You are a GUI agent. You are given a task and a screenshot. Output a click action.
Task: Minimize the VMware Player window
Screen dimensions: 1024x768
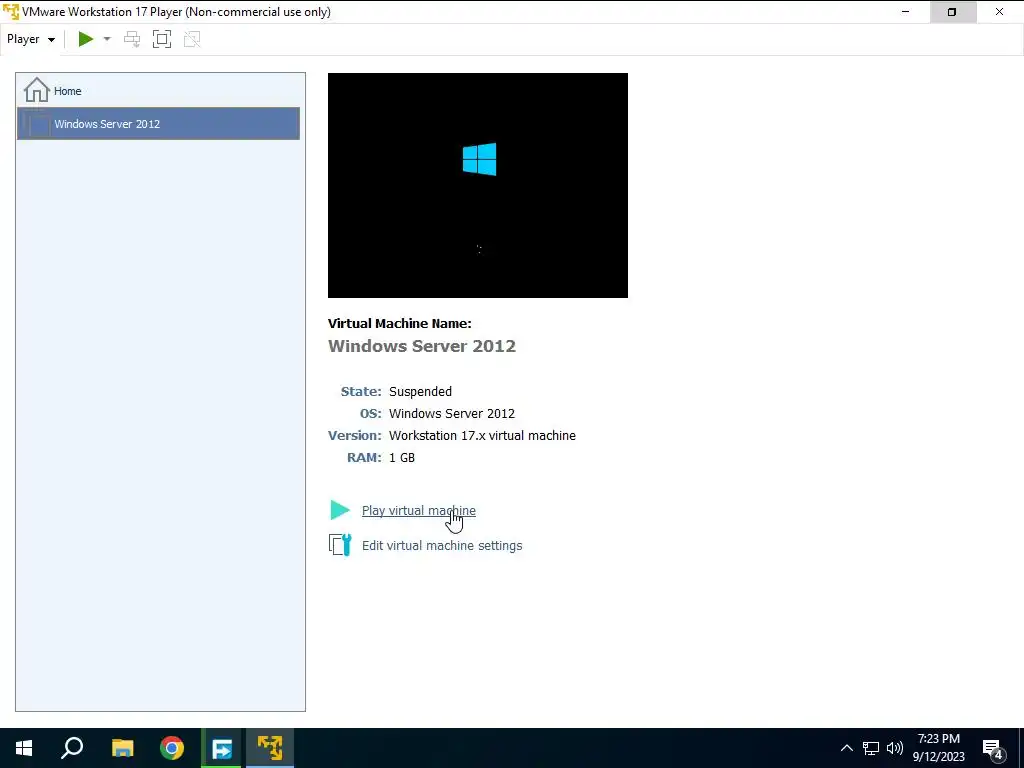[905, 12]
